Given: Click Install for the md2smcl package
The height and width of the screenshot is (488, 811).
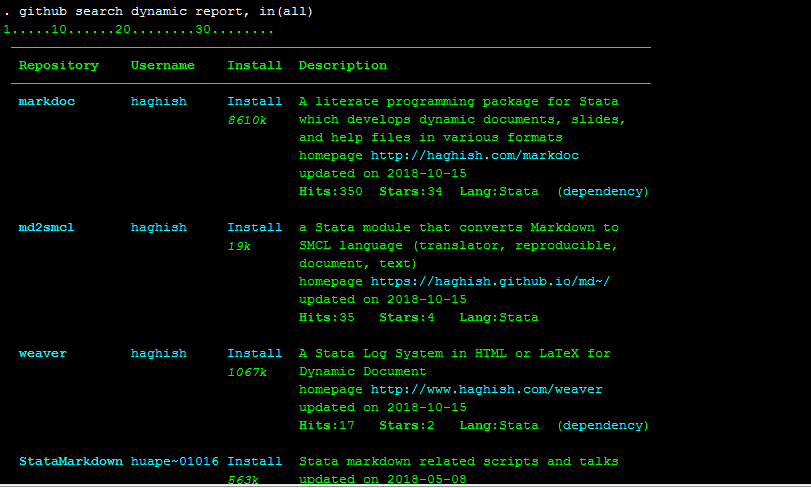Looking at the screenshot, I should (x=255, y=227).
